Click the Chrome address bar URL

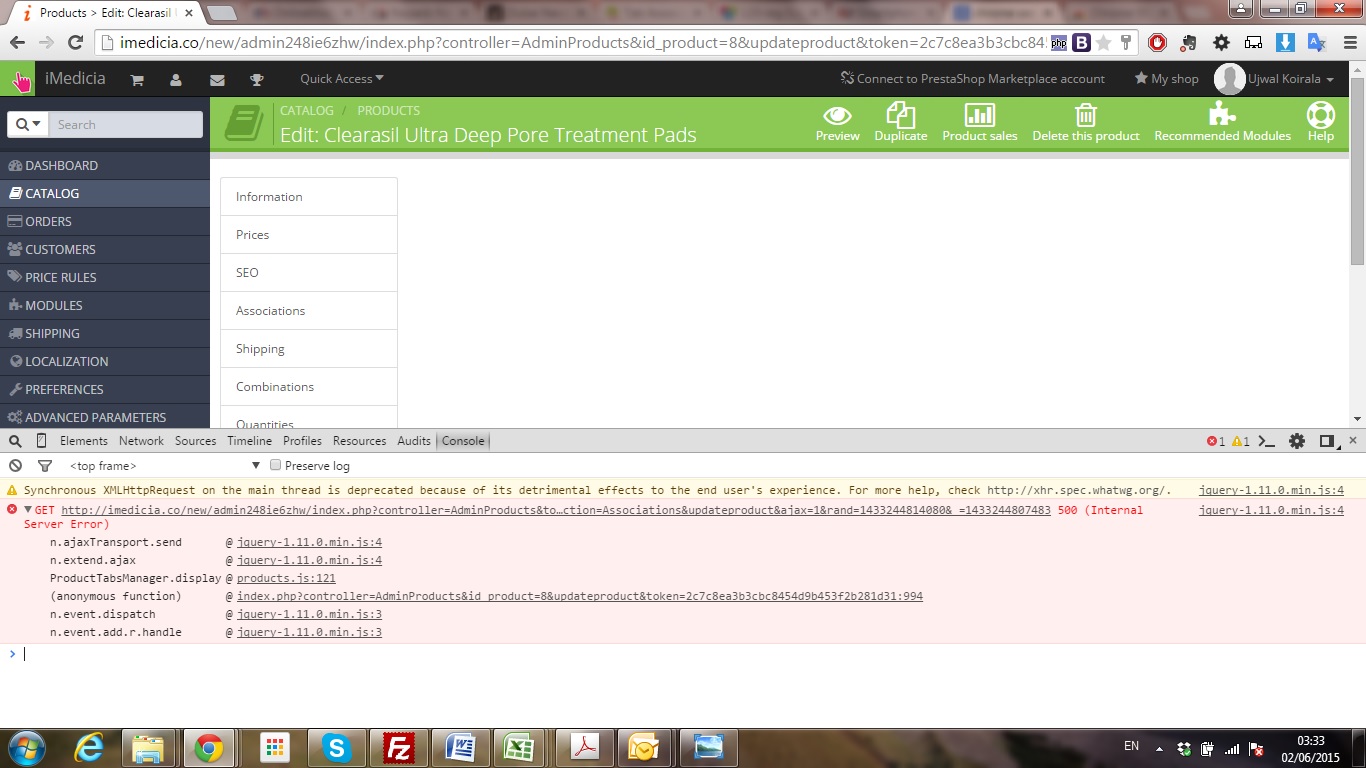(582, 43)
